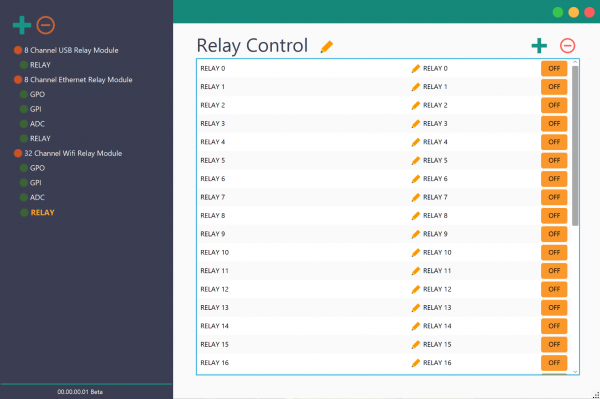This screenshot has height=399, width=600.
Task: Click the orange minus icon in sidebar
Action: (46, 25)
